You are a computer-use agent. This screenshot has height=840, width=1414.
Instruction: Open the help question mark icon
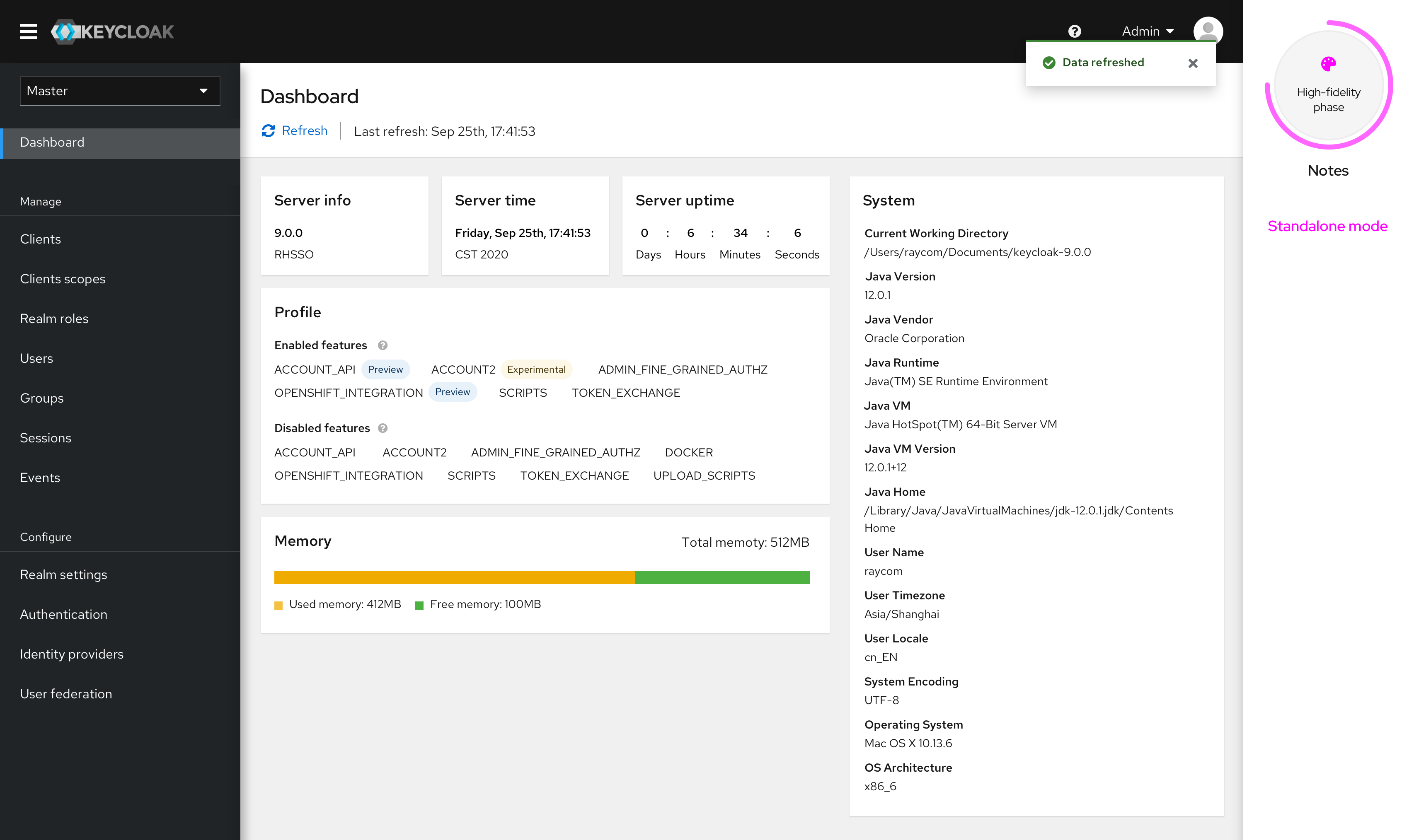(1074, 31)
